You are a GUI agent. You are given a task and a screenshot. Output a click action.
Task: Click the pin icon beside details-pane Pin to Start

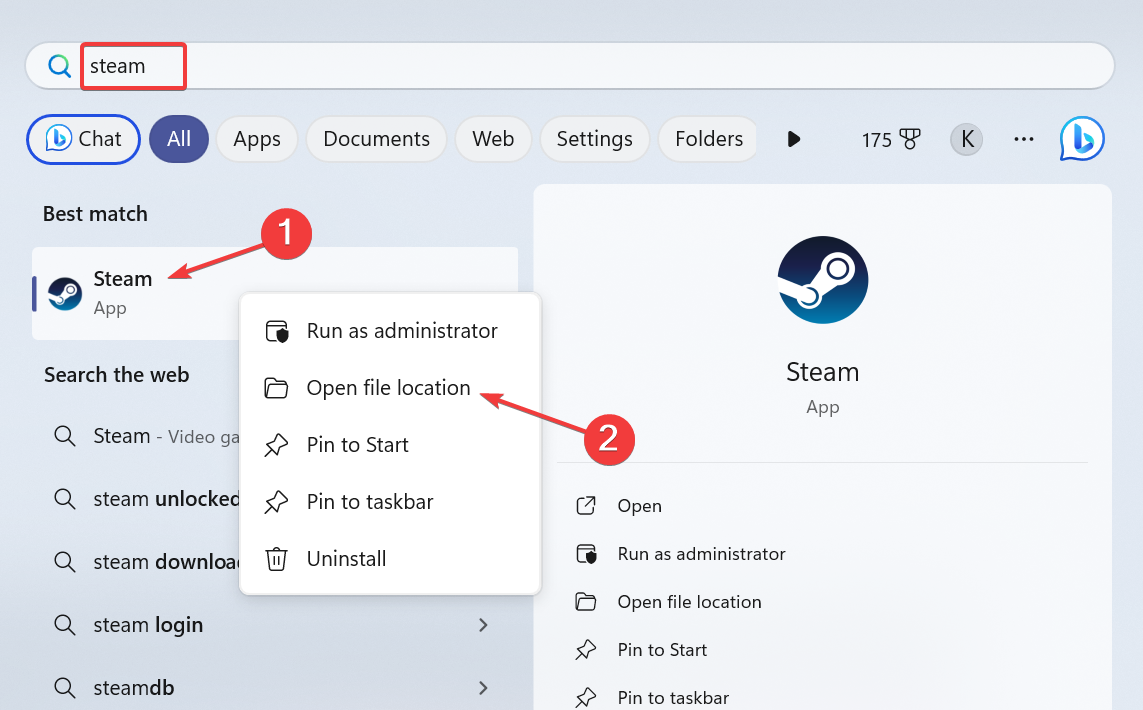(586, 649)
